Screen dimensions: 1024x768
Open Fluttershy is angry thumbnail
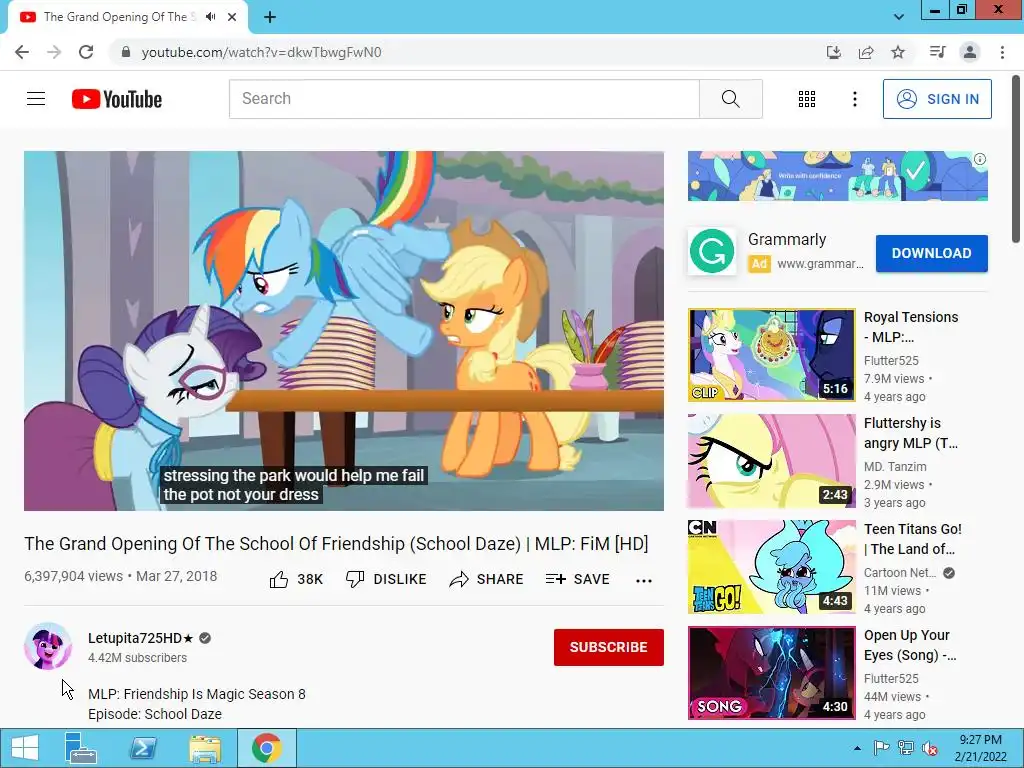(x=771, y=461)
